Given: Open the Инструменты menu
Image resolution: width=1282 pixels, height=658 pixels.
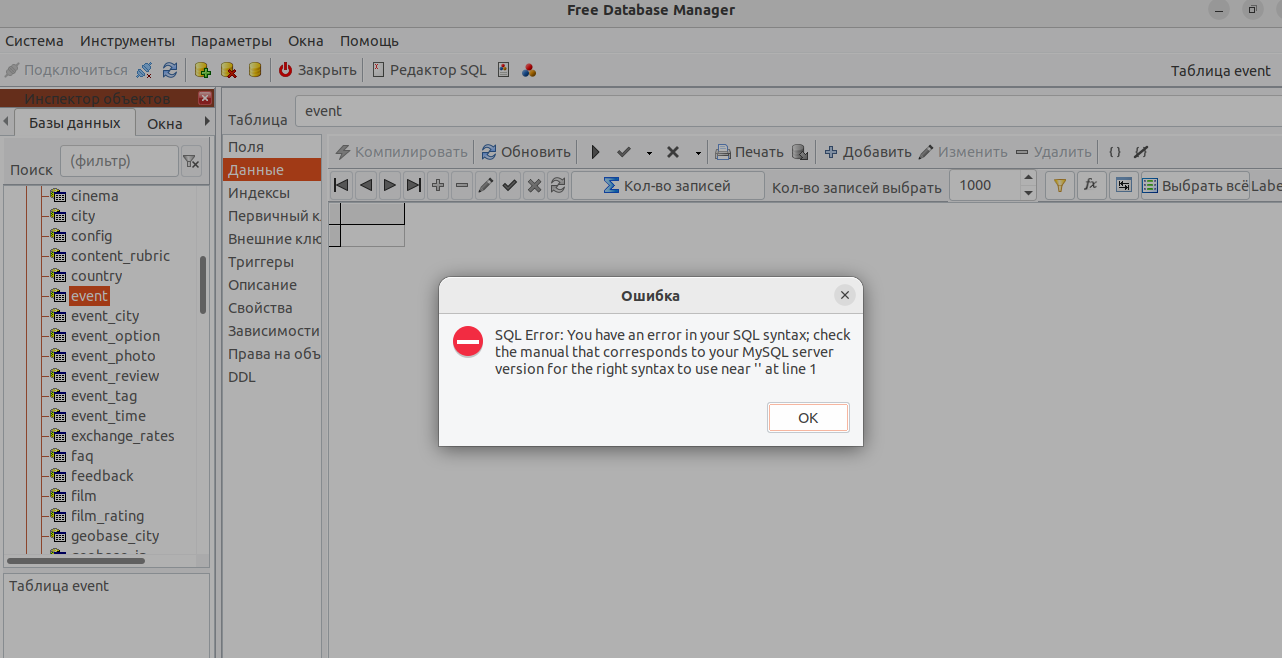Looking at the screenshot, I should coord(127,41).
